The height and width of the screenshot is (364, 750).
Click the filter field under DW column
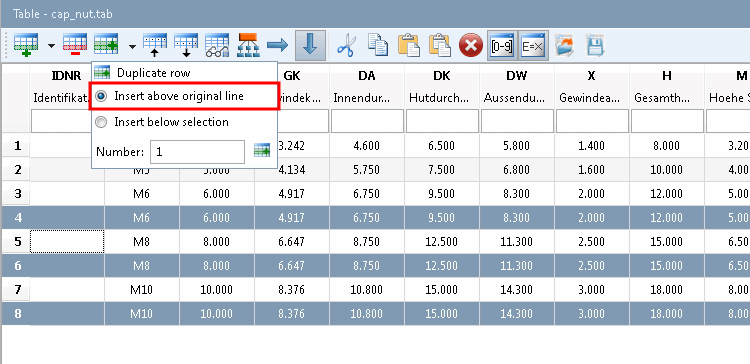(x=518, y=121)
